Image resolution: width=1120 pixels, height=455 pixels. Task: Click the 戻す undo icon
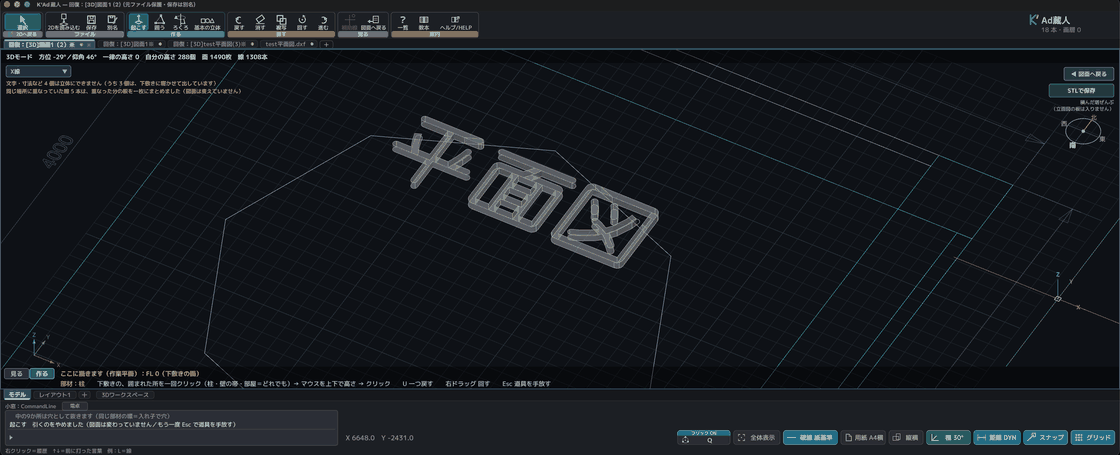tap(239, 21)
